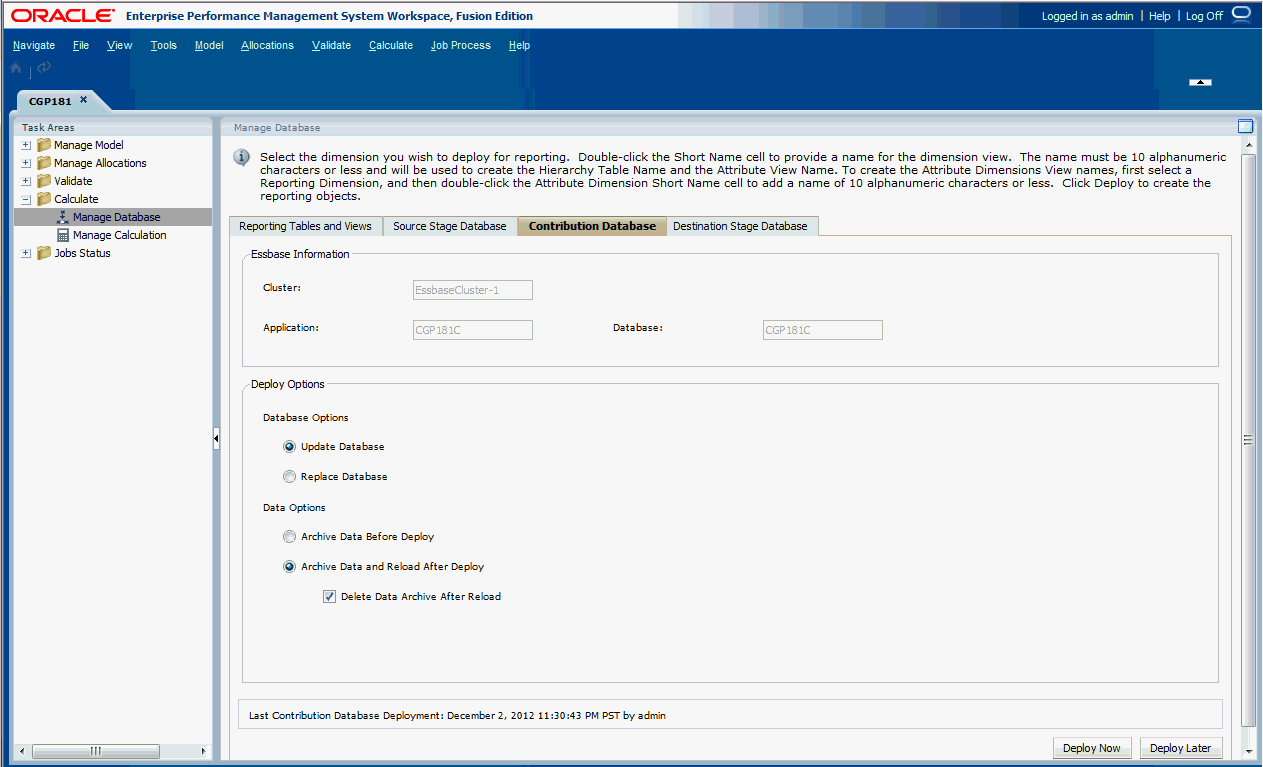Screen dimensions: 1263x767
Task: Open the Tools menu
Action: (x=164, y=45)
